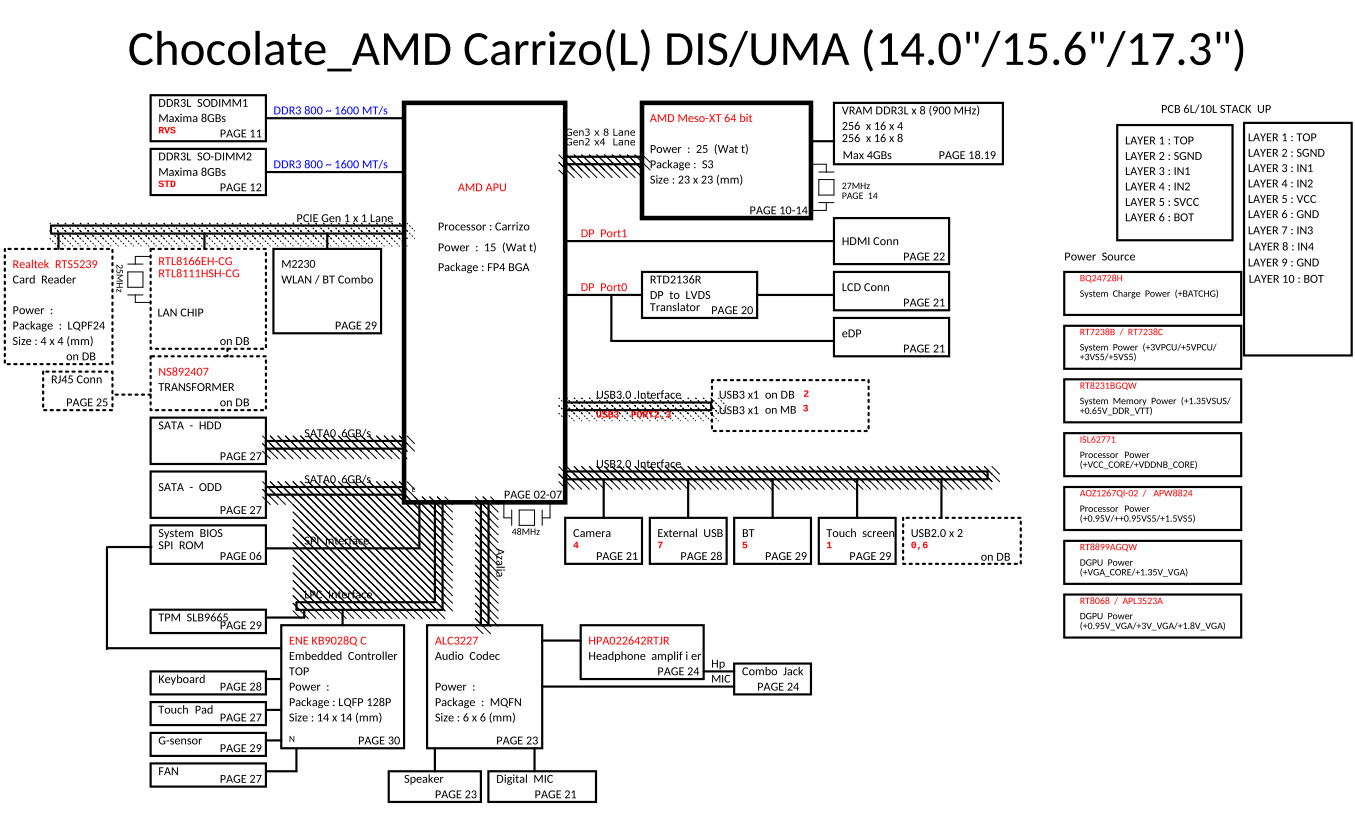Click the SATA - HDD block

[x=208, y=441]
